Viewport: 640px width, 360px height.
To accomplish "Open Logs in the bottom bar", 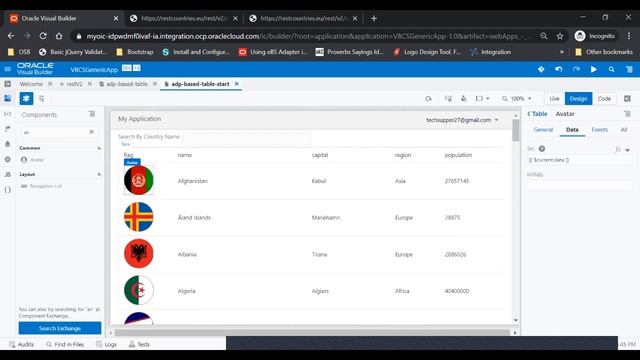I will 106,344.
